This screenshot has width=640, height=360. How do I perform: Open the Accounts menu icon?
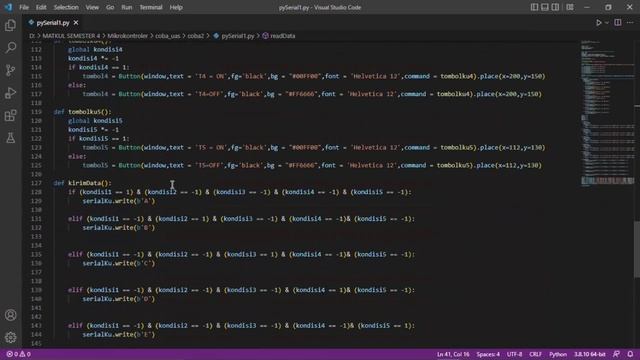click(11, 315)
